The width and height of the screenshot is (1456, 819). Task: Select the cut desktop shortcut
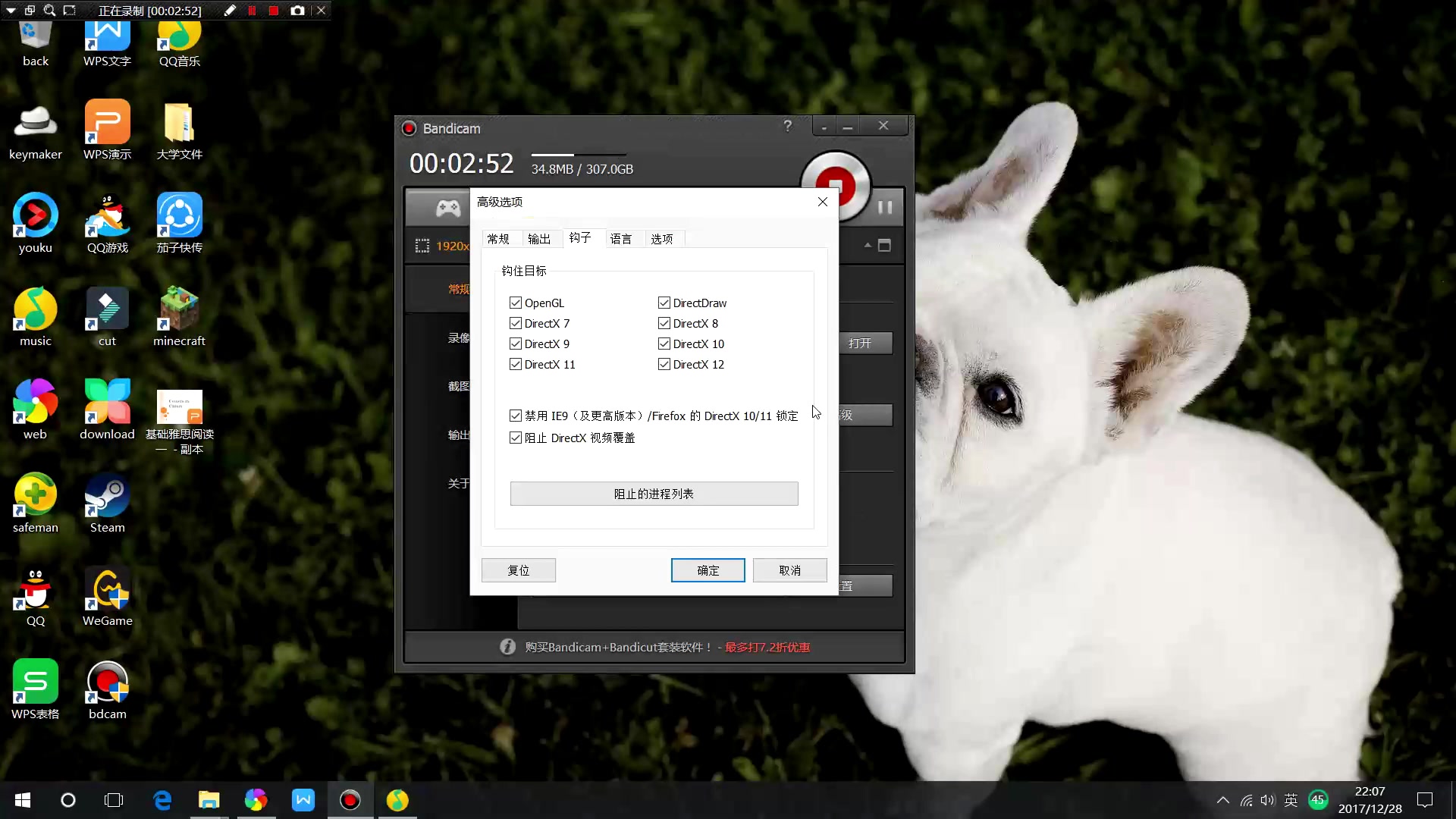point(108,317)
